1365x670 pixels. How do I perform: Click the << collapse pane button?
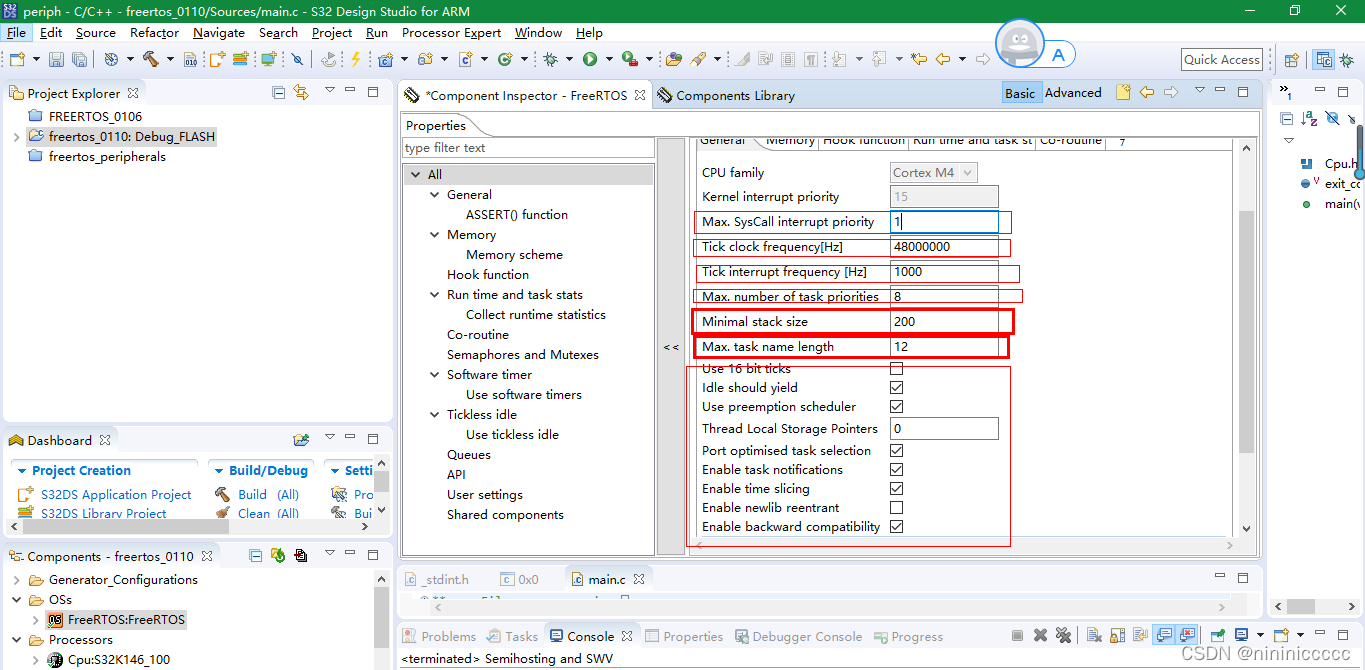(671, 347)
